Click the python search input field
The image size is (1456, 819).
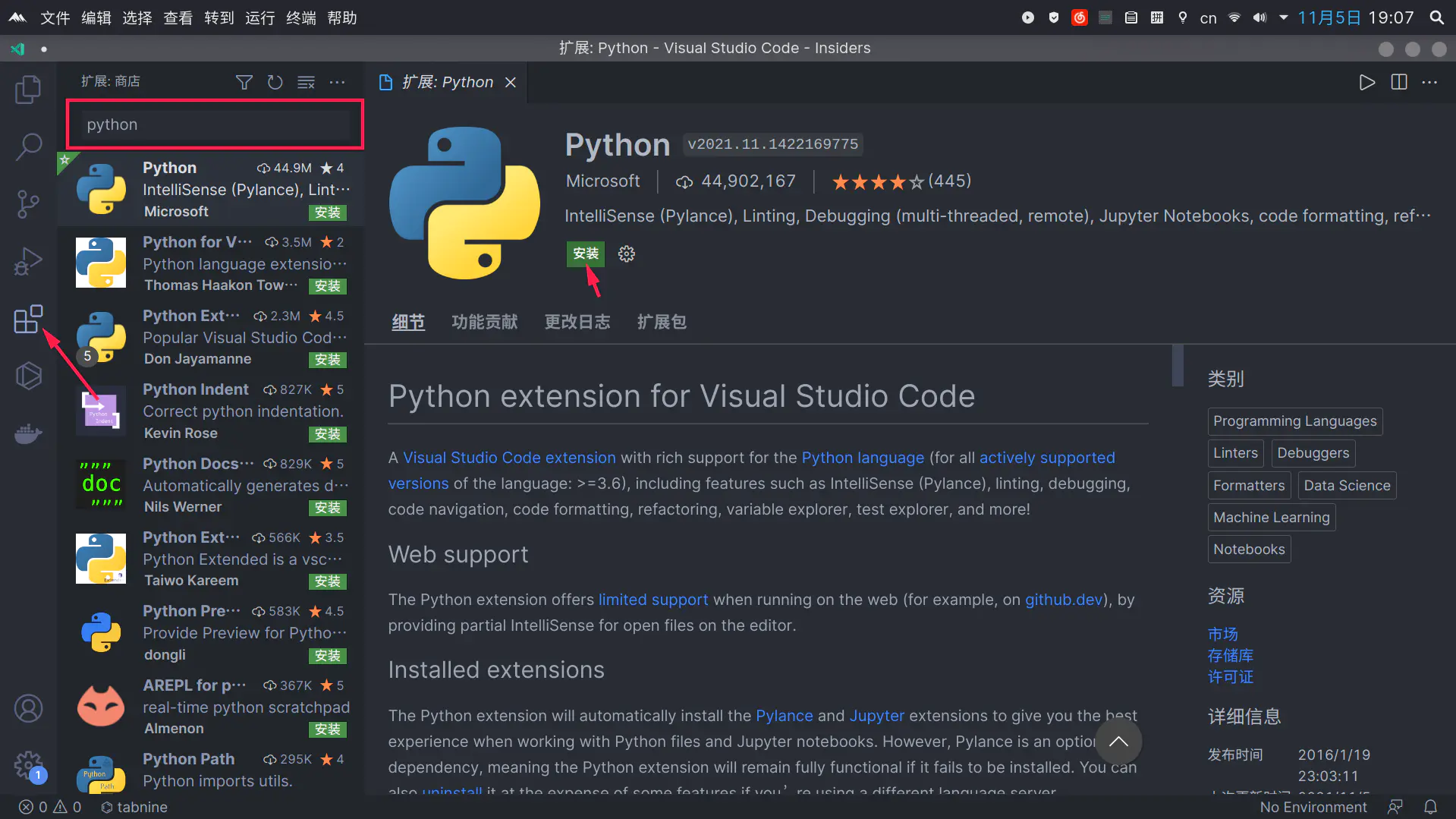click(215, 124)
